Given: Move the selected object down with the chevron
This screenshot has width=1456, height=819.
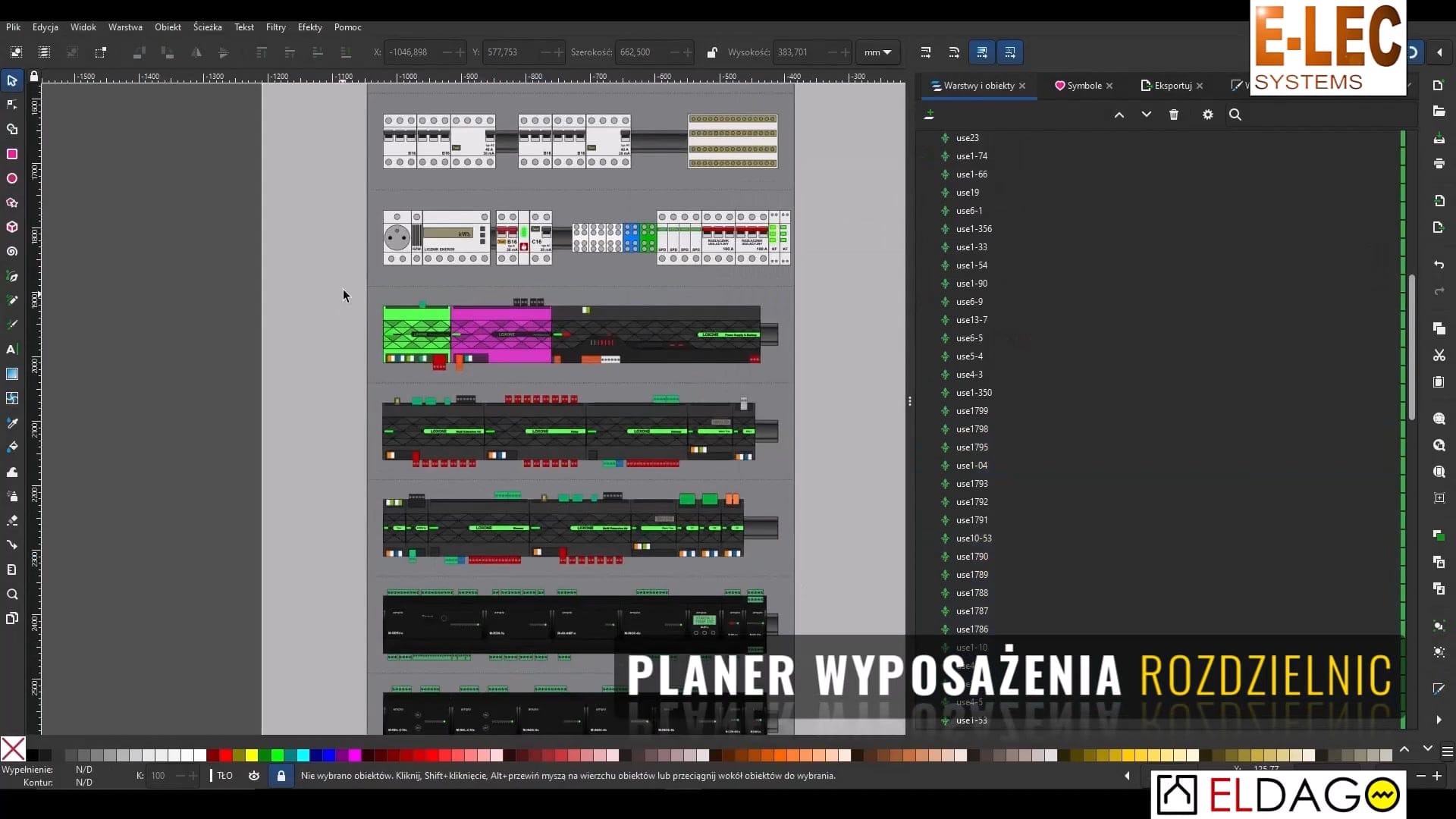Looking at the screenshot, I should pos(1147,115).
